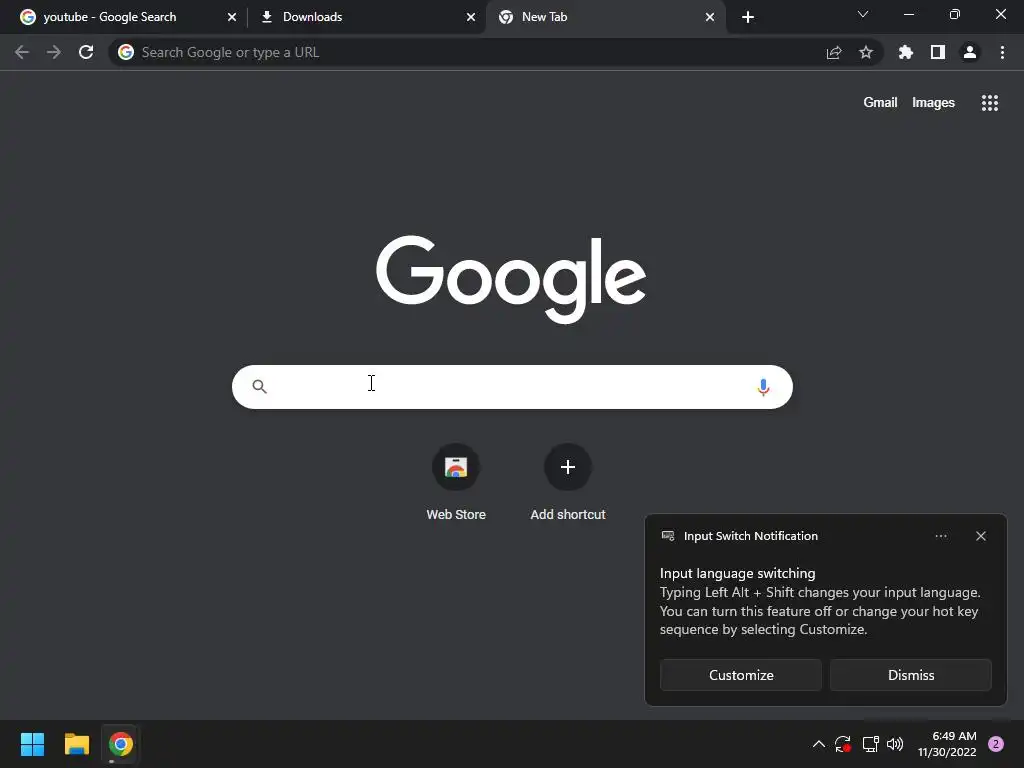Click the Chrome taskbar icon
Screen dimensions: 1024x768
click(x=121, y=744)
